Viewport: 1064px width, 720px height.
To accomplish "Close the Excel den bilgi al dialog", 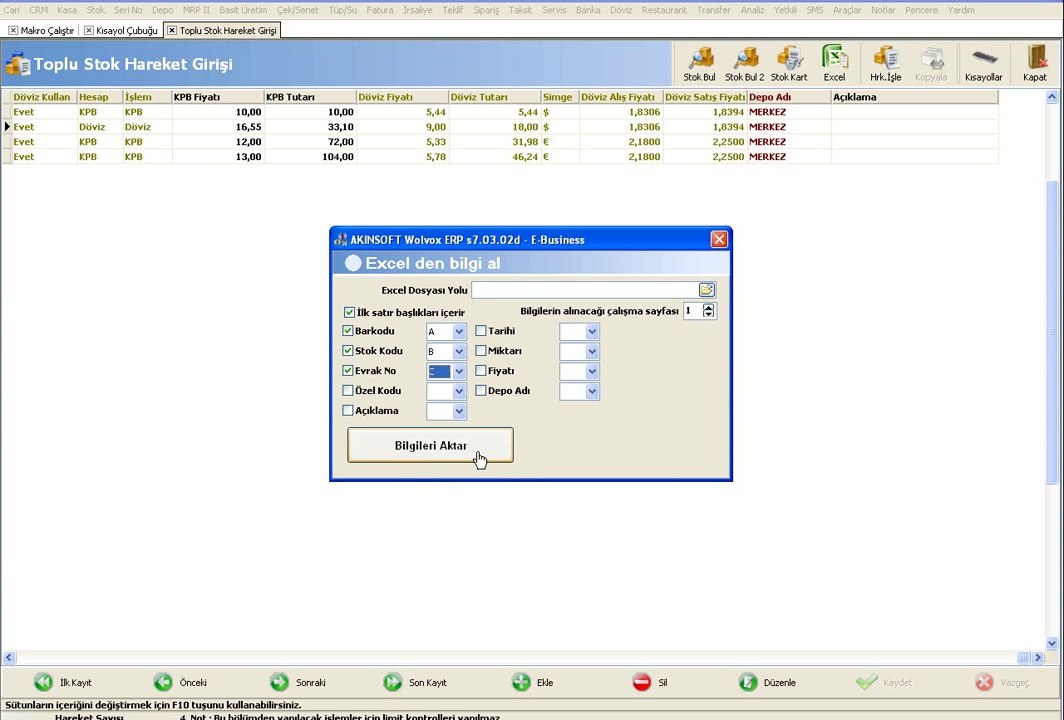I will tap(719, 239).
